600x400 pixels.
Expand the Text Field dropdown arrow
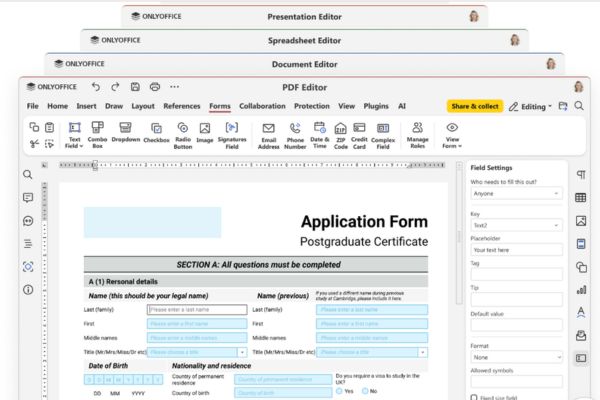pyautogui.click(x=81, y=146)
